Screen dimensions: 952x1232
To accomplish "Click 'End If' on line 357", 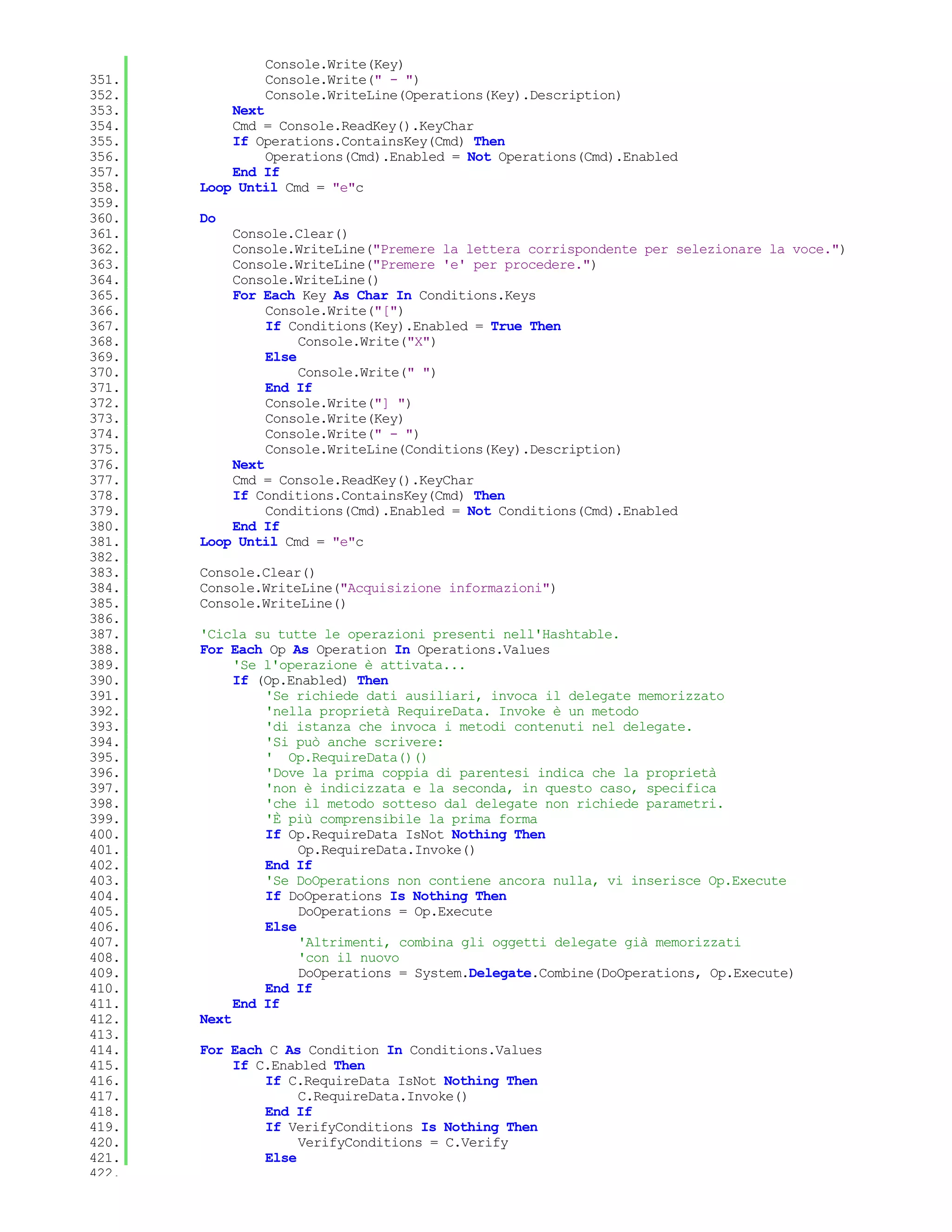I will [x=256, y=172].
